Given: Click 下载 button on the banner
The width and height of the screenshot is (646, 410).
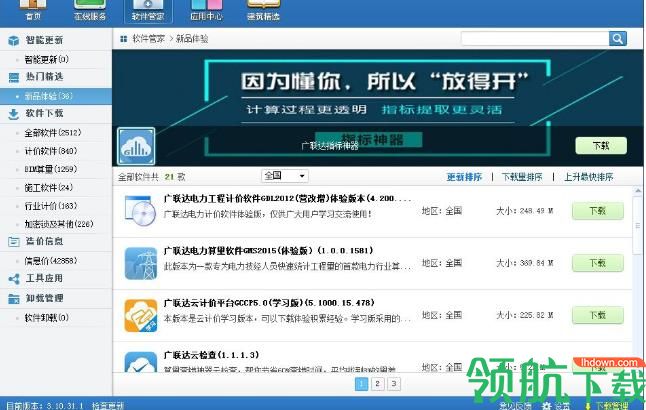Looking at the screenshot, I should (x=601, y=145).
